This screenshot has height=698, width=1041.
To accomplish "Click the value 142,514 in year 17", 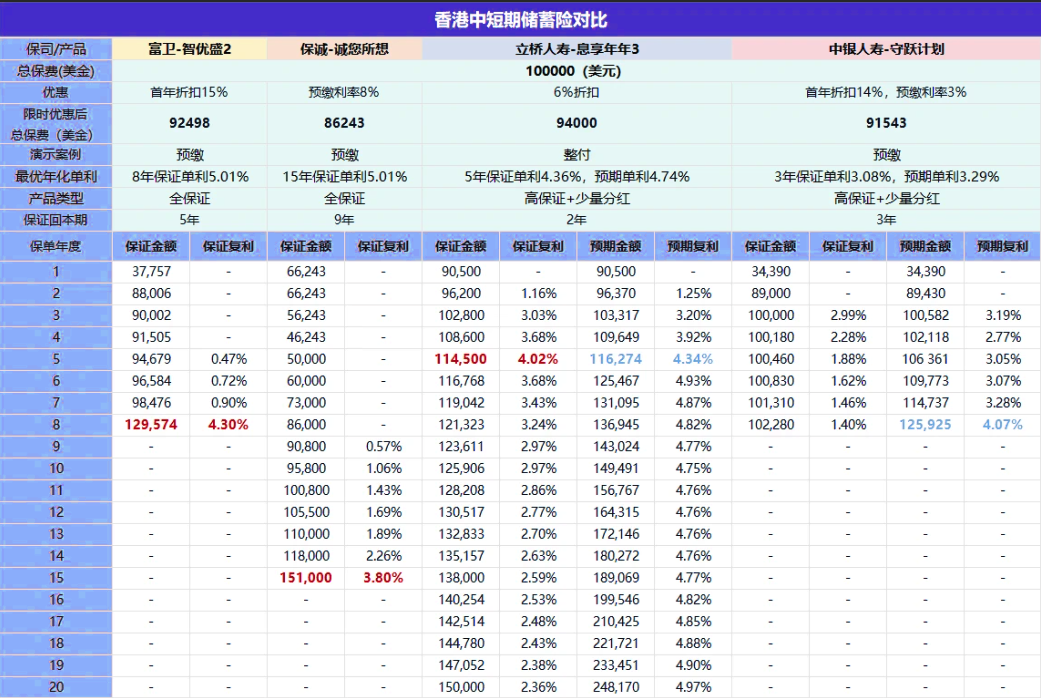I will coord(461,622).
